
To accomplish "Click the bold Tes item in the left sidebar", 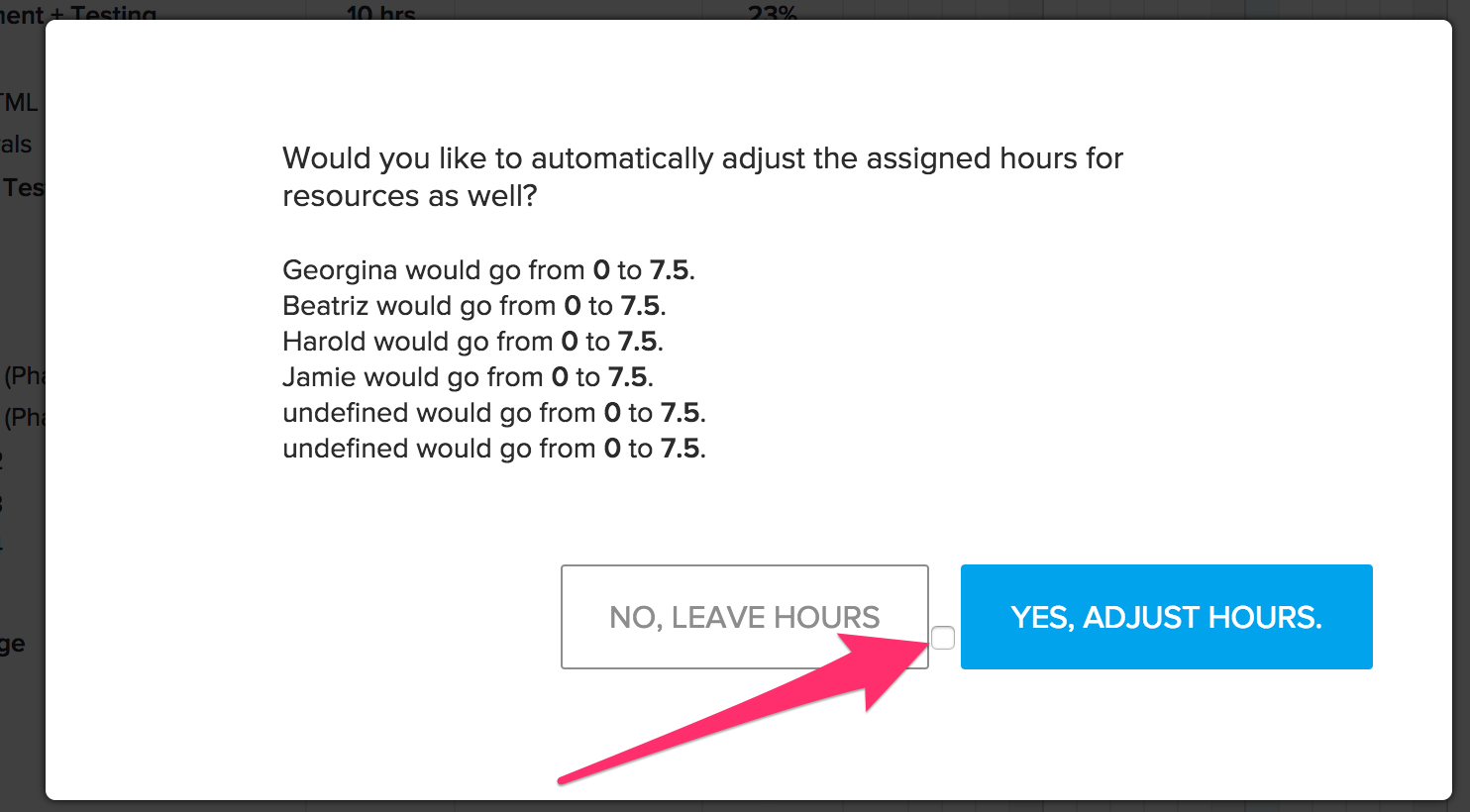I will (24, 187).
